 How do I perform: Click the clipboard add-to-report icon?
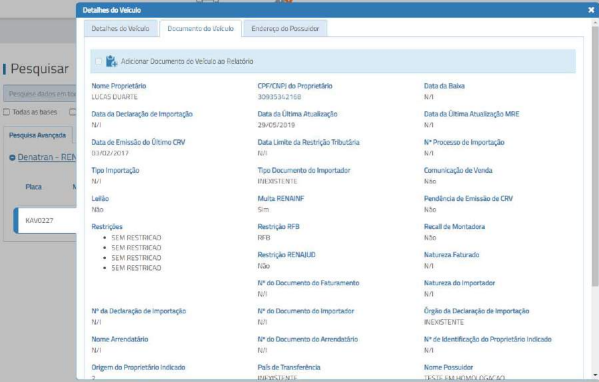click(111, 61)
